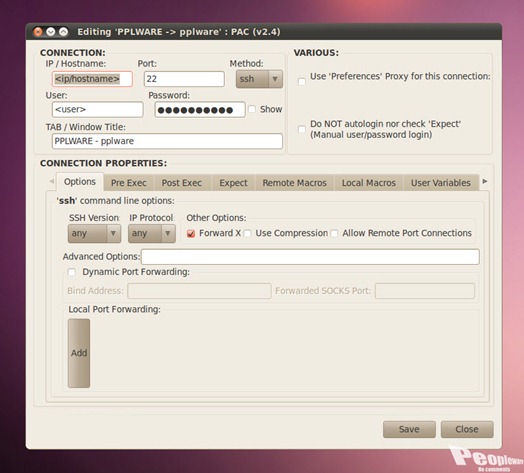The height and width of the screenshot is (473, 524).
Task: Click the Save button
Action: [x=409, y=429]
